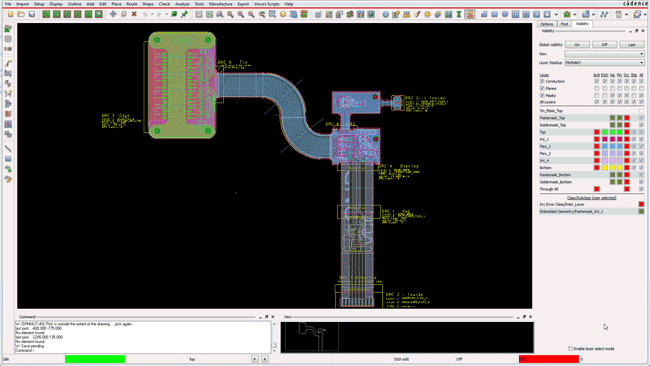Click the blue info circle icon
This screenshot has width=650, height=366.
(x=386, y=15)
